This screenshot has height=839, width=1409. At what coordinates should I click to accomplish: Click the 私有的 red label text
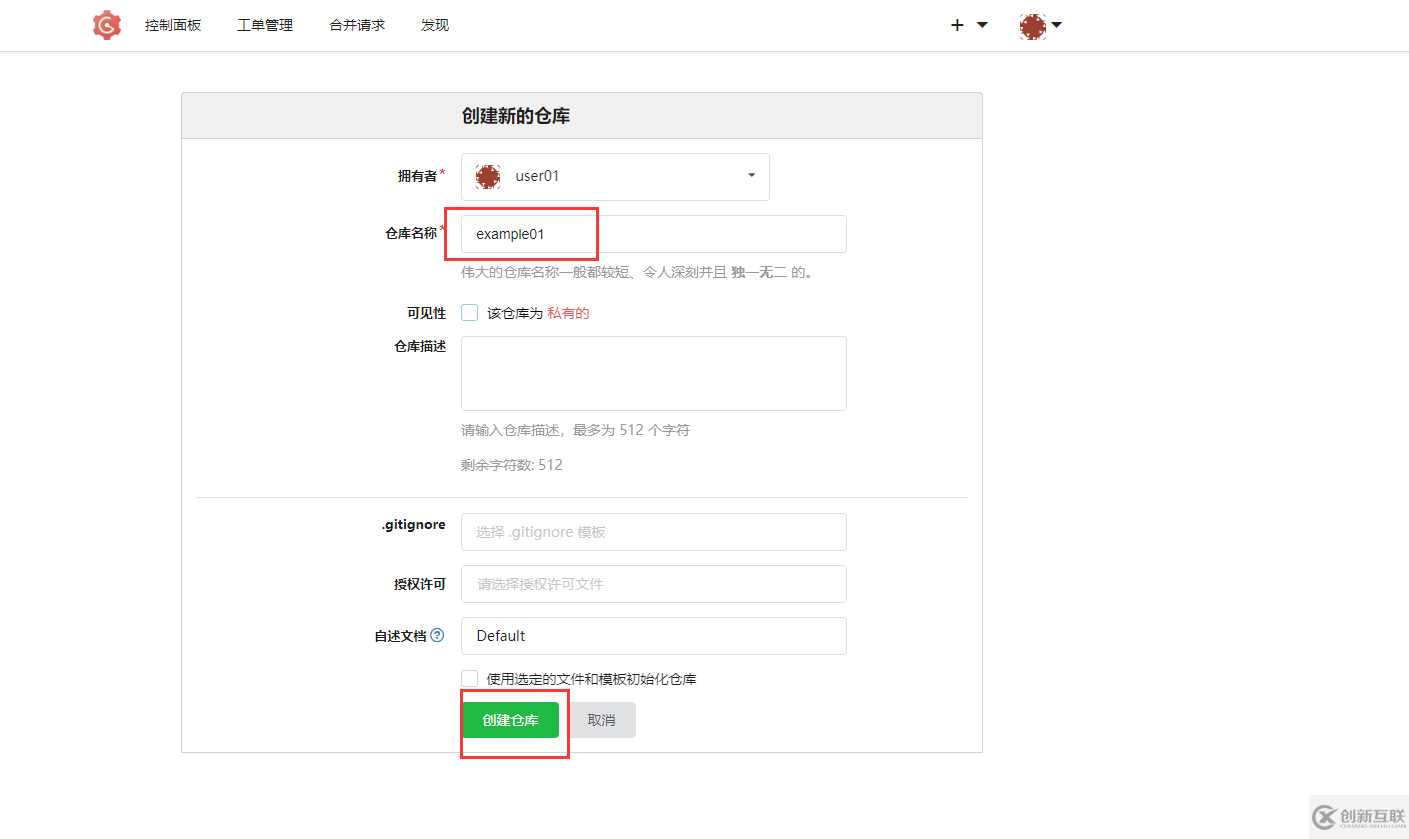pyautogui.click(x=568, y=313)
